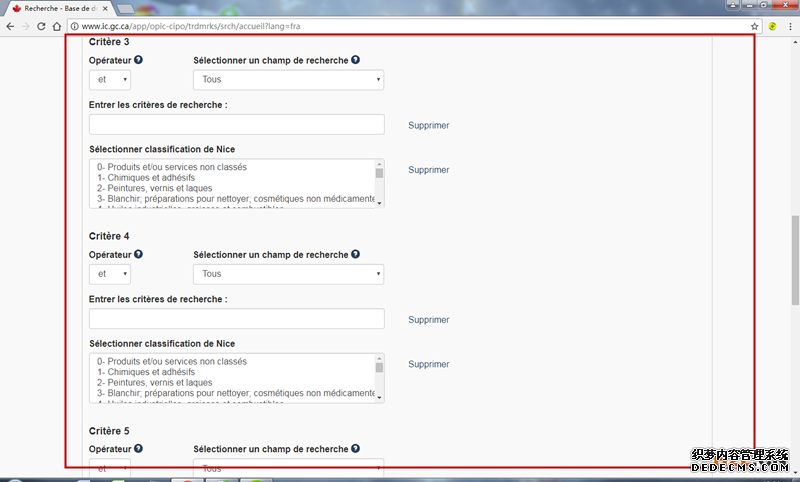Click the help icon beside Critère 3 Opérateur
This screenshot has height=482, width=800.
[139, 60]
